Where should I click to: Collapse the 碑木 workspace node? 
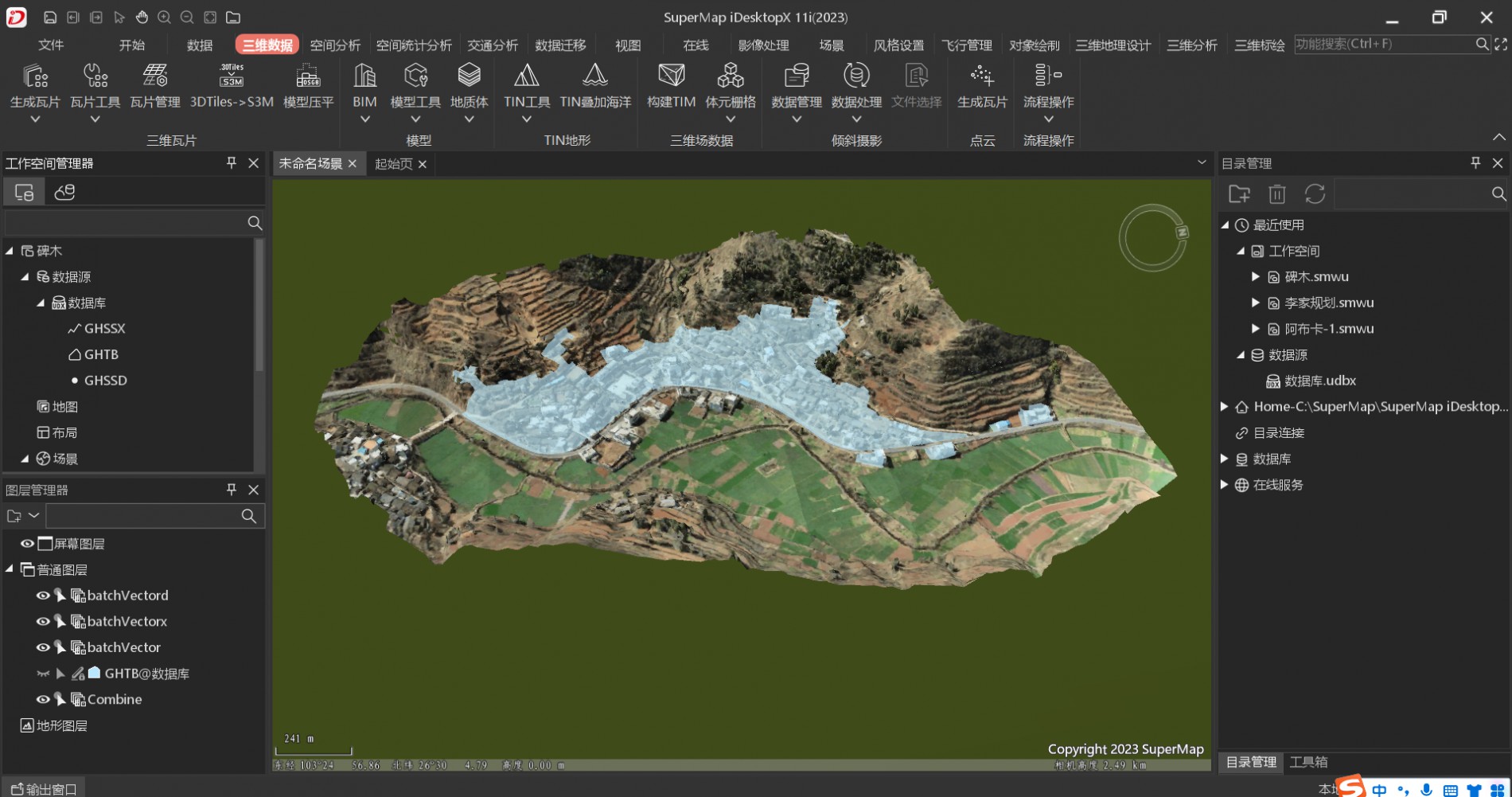pos(10,251)
